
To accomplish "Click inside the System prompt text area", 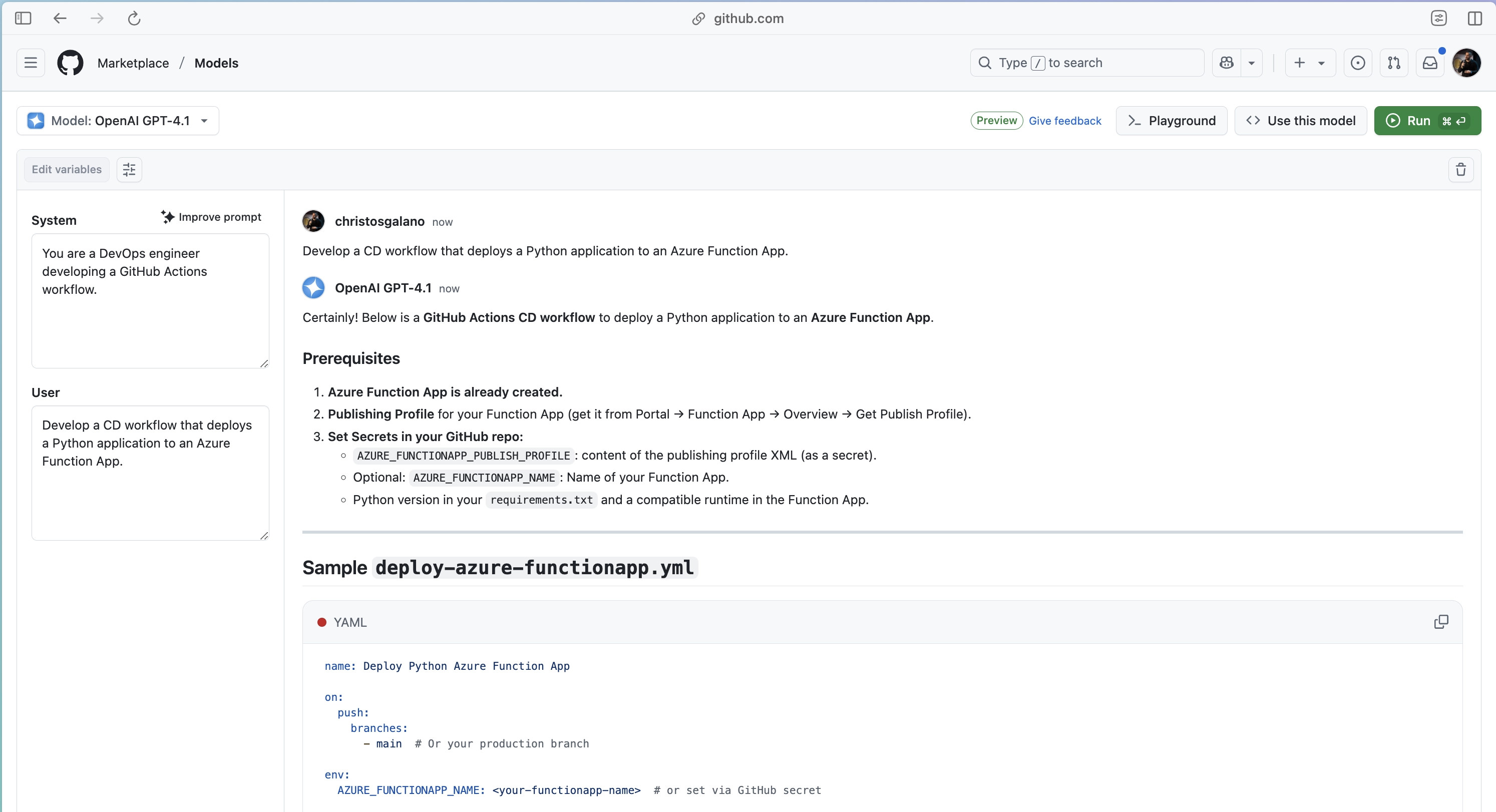I will pos(150,301).
